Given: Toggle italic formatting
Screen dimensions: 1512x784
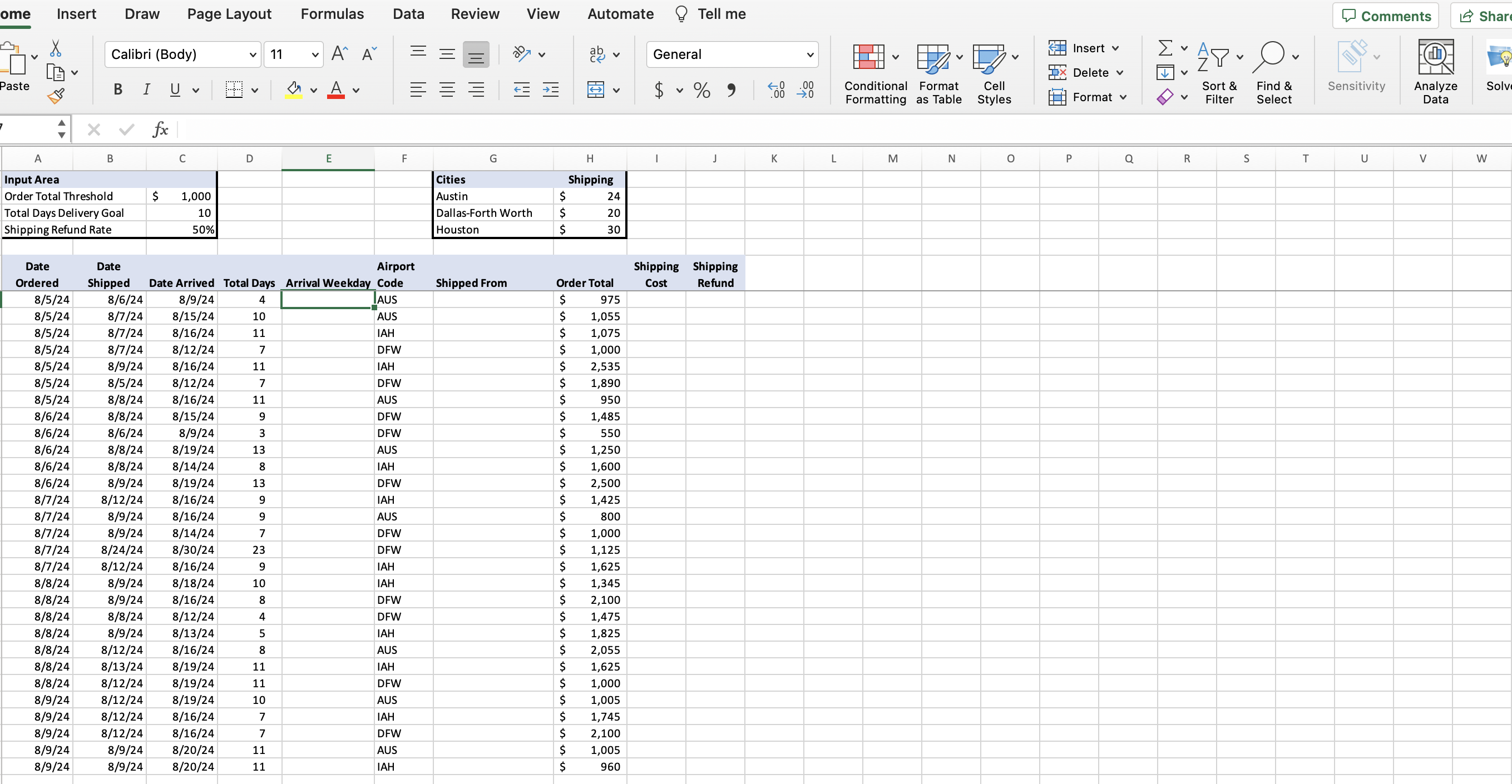Looking at the screenshot, I should (146, 89).
